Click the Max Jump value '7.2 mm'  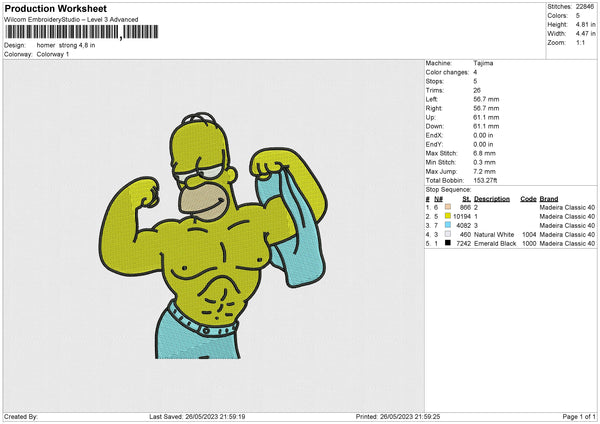[x=484, y=171]
